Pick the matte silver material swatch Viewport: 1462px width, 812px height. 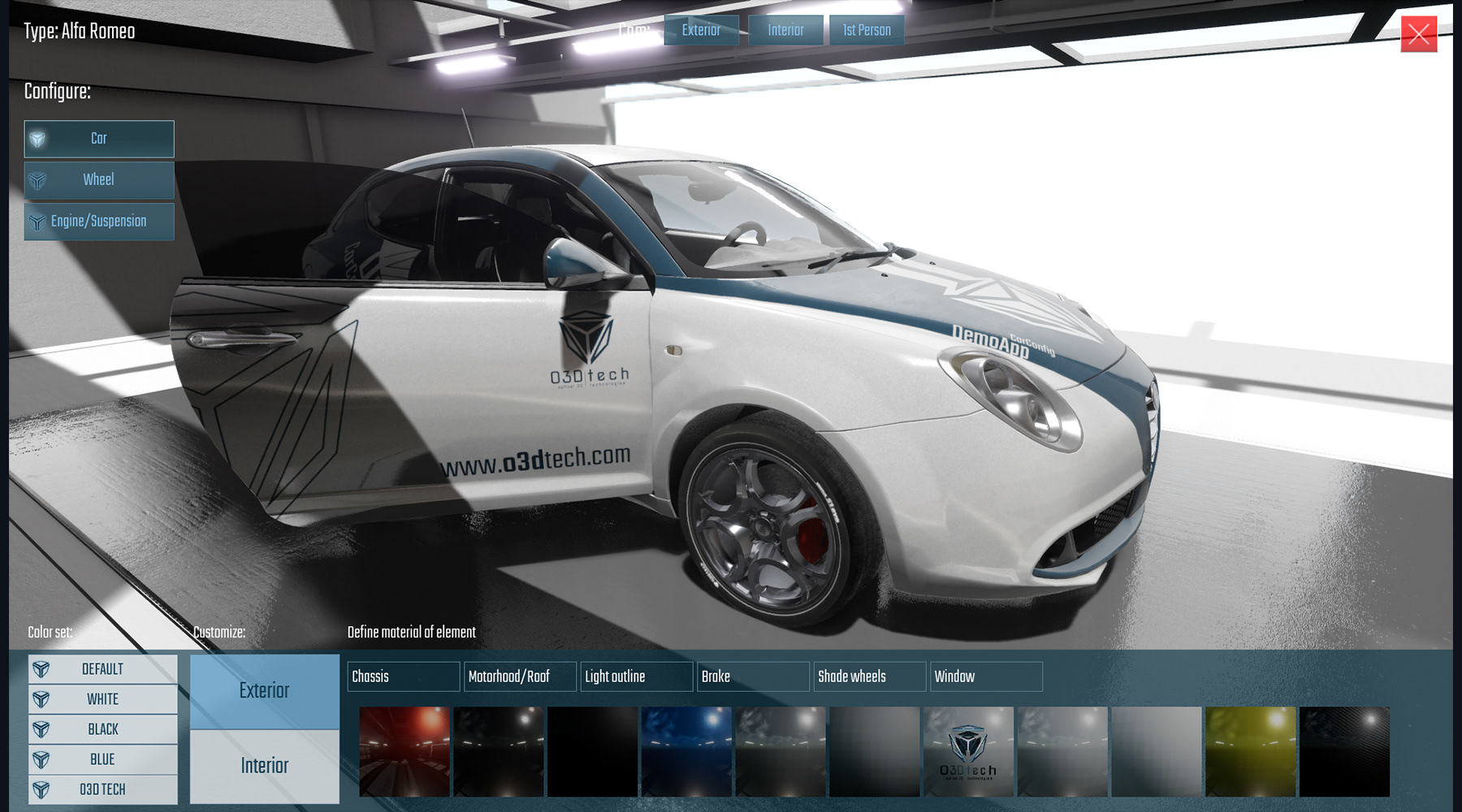[1157, 751]
